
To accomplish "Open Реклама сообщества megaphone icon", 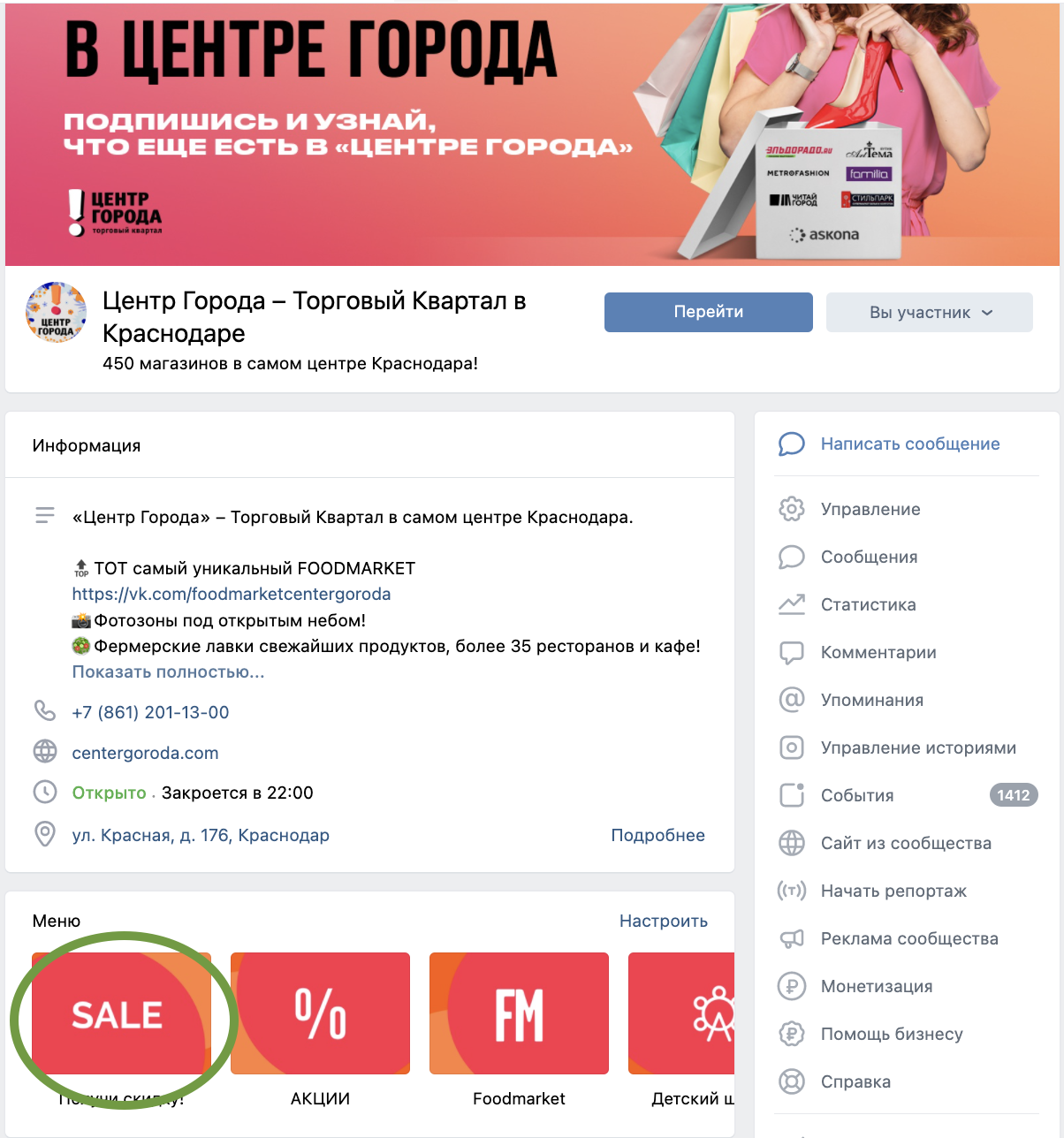I will pos(792,938).
